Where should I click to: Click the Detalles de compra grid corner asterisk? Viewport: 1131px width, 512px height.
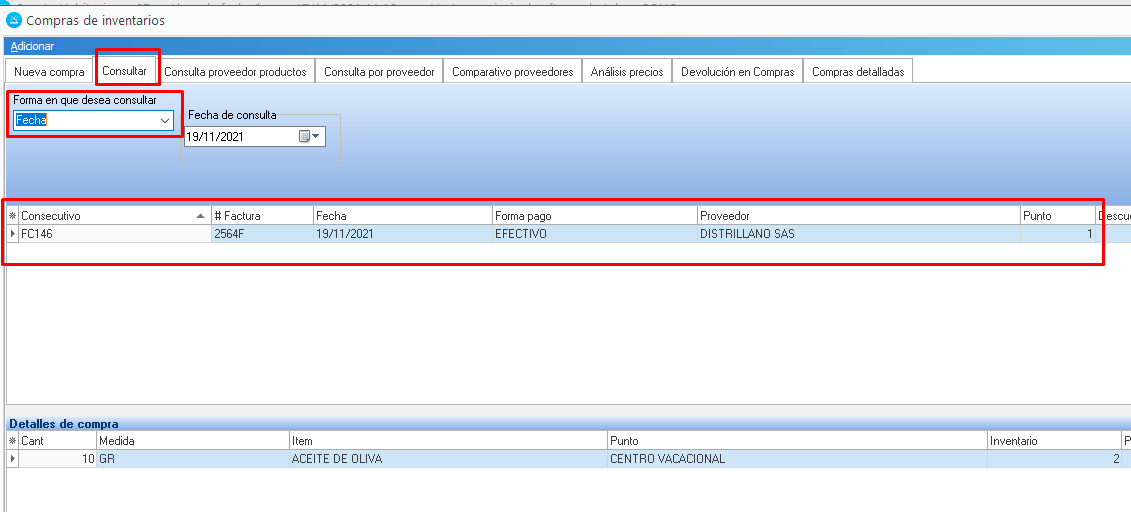click(x=13, y=441)
